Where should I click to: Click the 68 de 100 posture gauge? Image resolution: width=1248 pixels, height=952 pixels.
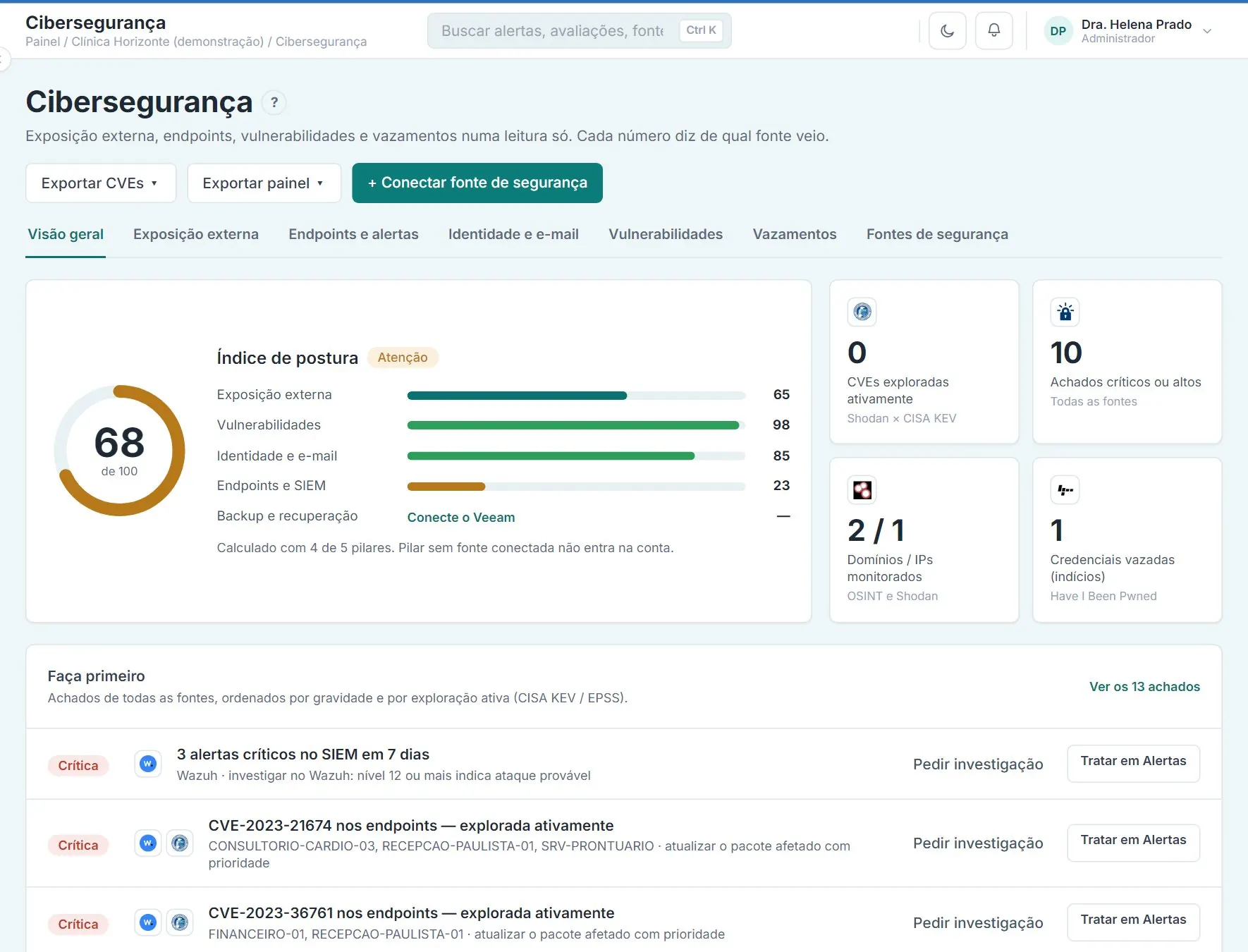tap(119, 451)
